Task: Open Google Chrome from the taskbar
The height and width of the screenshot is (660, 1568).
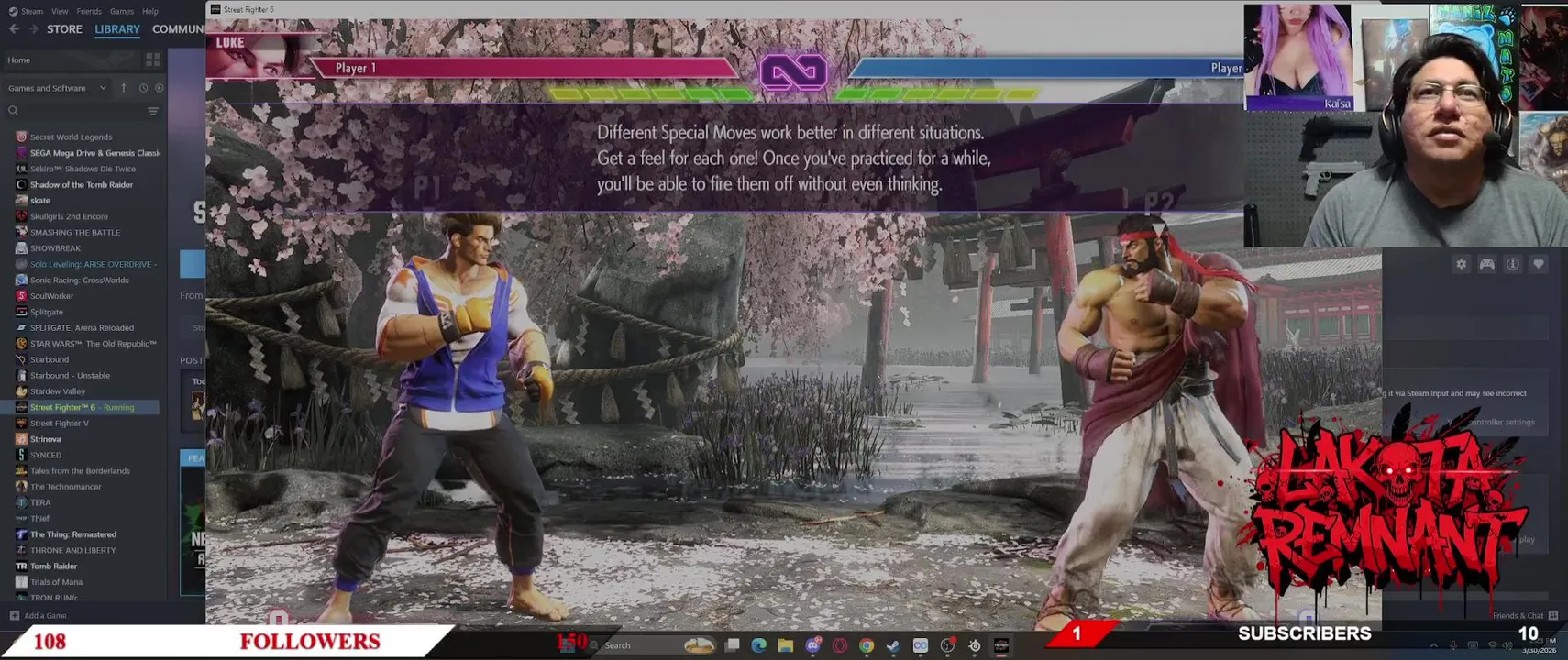Action: click(x=866, y=645)
